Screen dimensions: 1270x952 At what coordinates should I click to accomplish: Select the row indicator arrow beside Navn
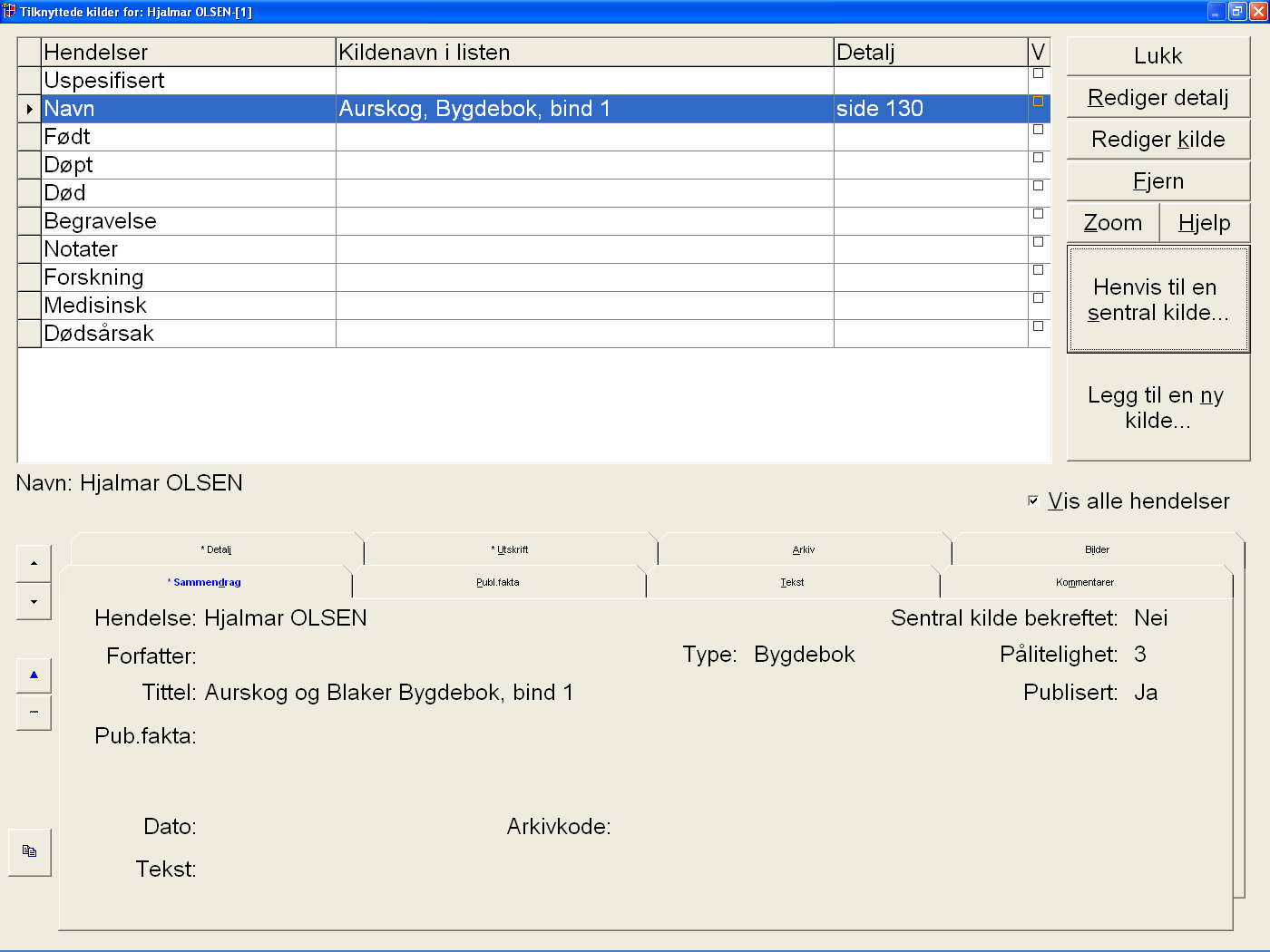pos(29,109)
